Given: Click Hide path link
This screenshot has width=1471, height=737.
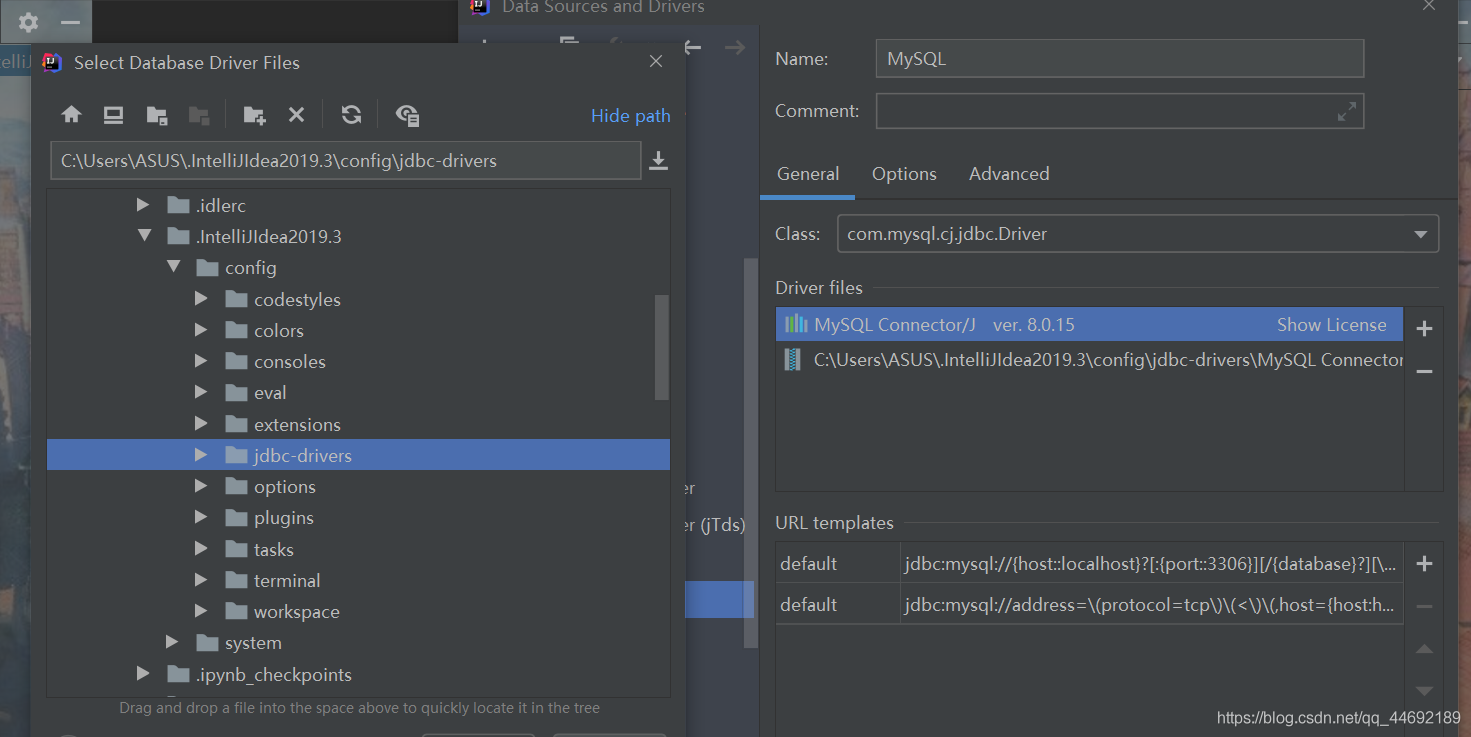Looking at the screenshot, I should (x=630, y=116).
